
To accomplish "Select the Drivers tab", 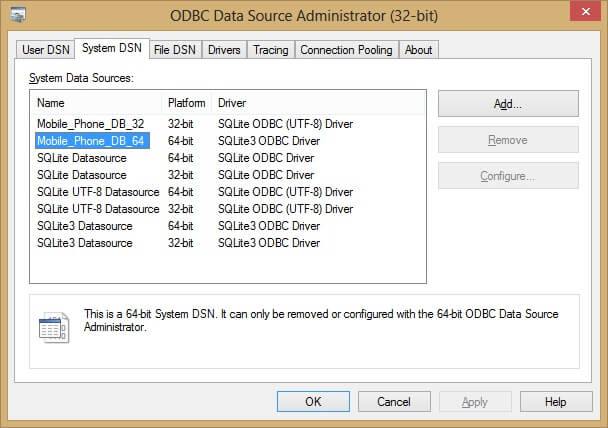I will (224, 50).
